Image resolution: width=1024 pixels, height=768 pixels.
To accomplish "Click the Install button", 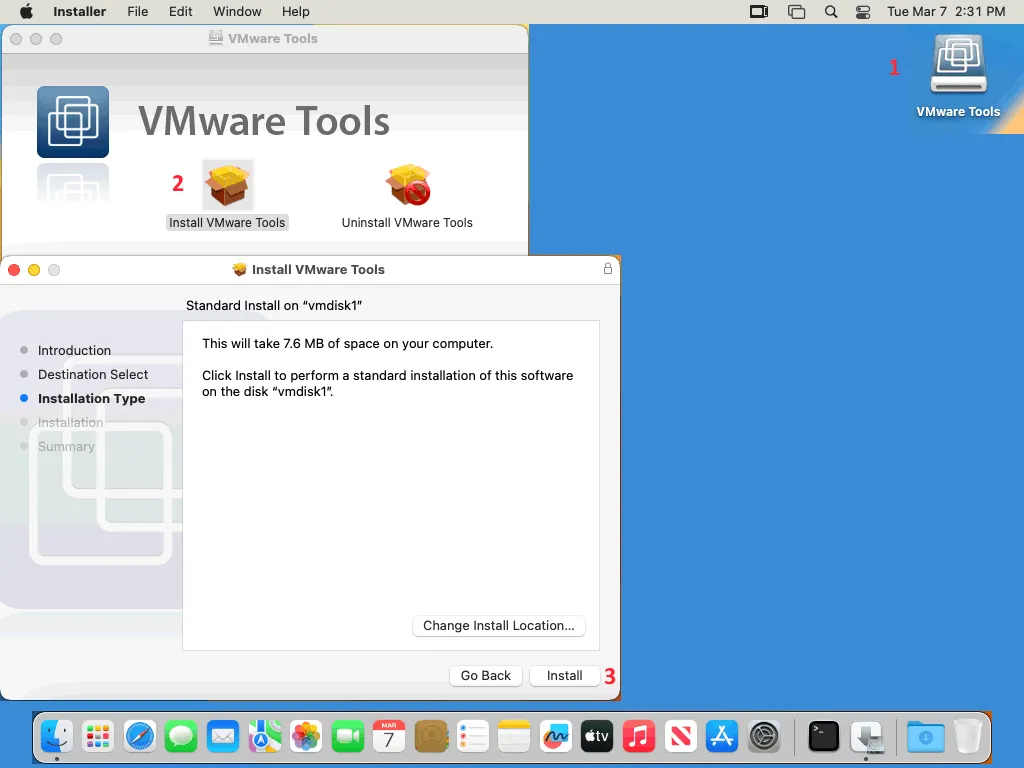I will click(x=564, y=676).
